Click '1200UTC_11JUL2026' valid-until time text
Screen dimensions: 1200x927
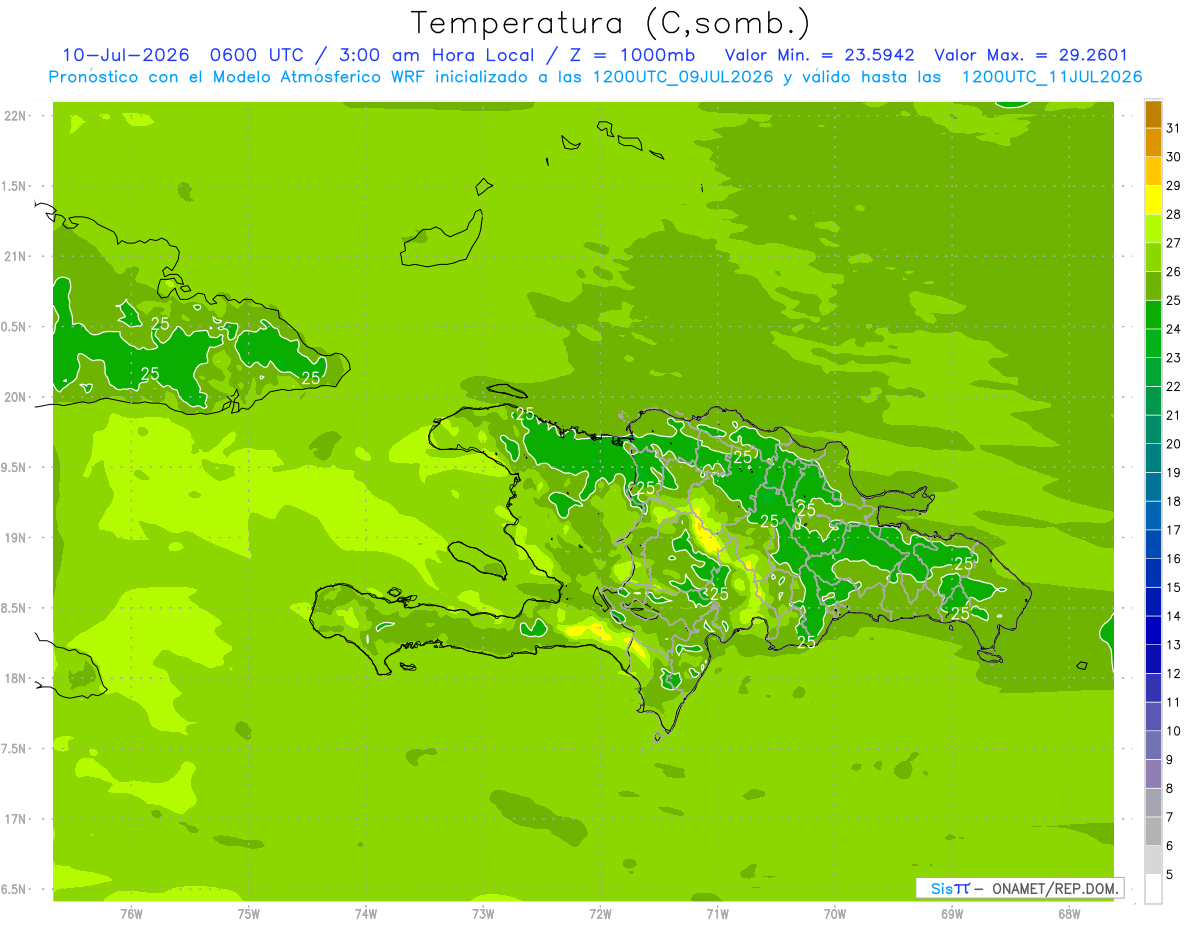[x=1052, y=77]
